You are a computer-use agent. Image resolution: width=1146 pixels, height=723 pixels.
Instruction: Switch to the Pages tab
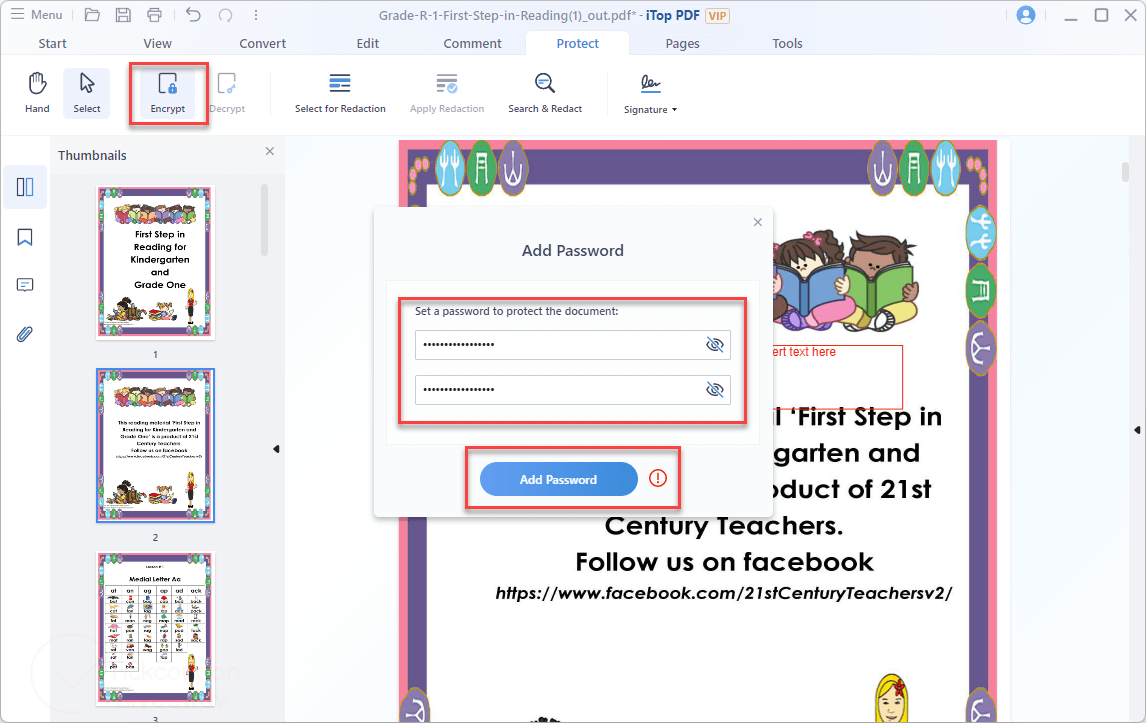(x=683, y=43)
